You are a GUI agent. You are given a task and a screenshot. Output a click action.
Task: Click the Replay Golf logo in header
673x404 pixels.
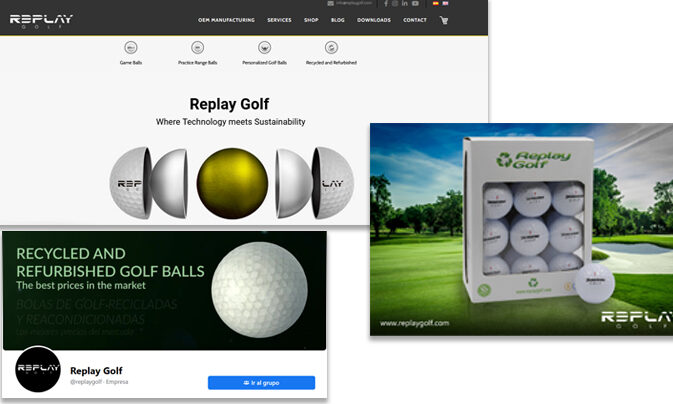pyautogui.click(x=41, y=21)
